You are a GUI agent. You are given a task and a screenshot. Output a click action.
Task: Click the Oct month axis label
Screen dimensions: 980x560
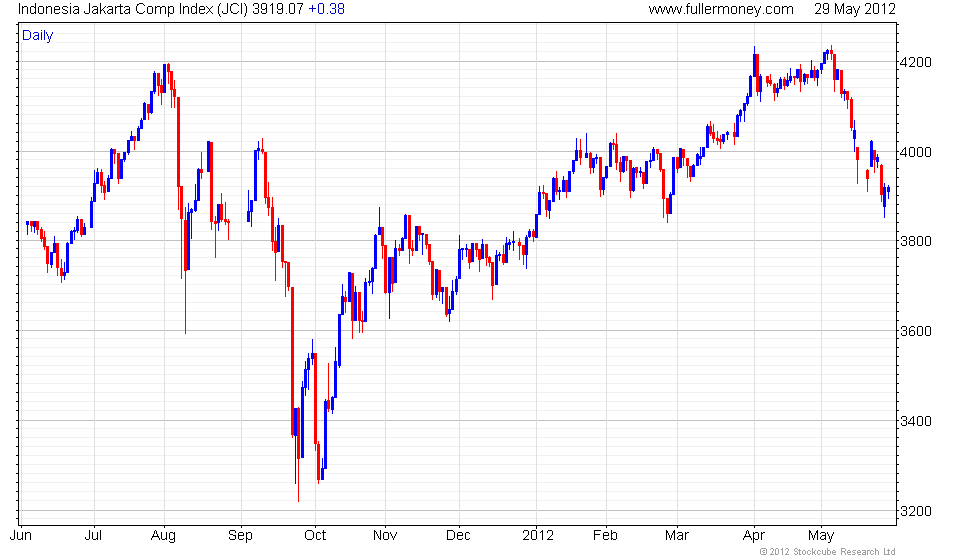[315, 536]
